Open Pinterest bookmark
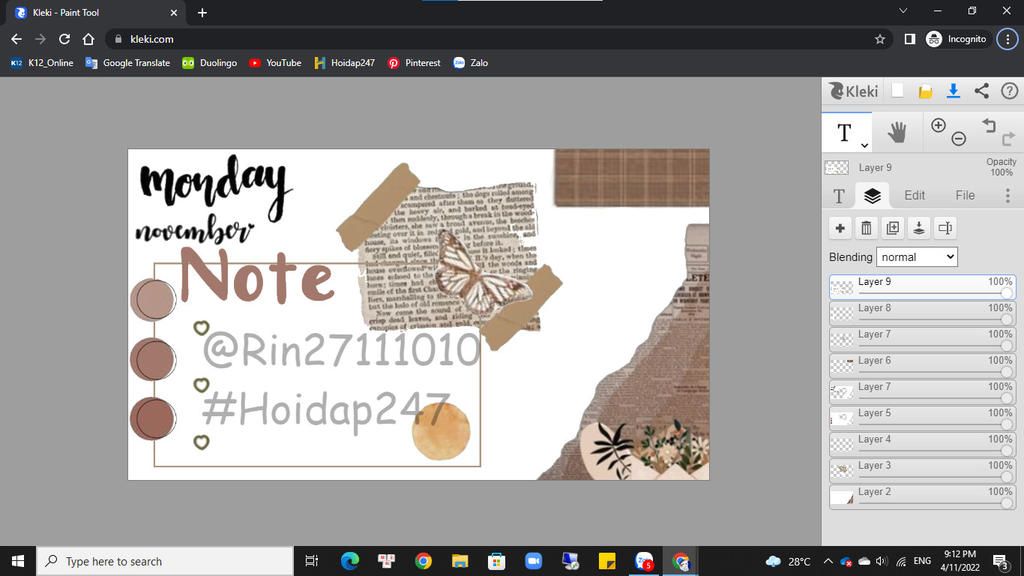 (x=415, y=63)
